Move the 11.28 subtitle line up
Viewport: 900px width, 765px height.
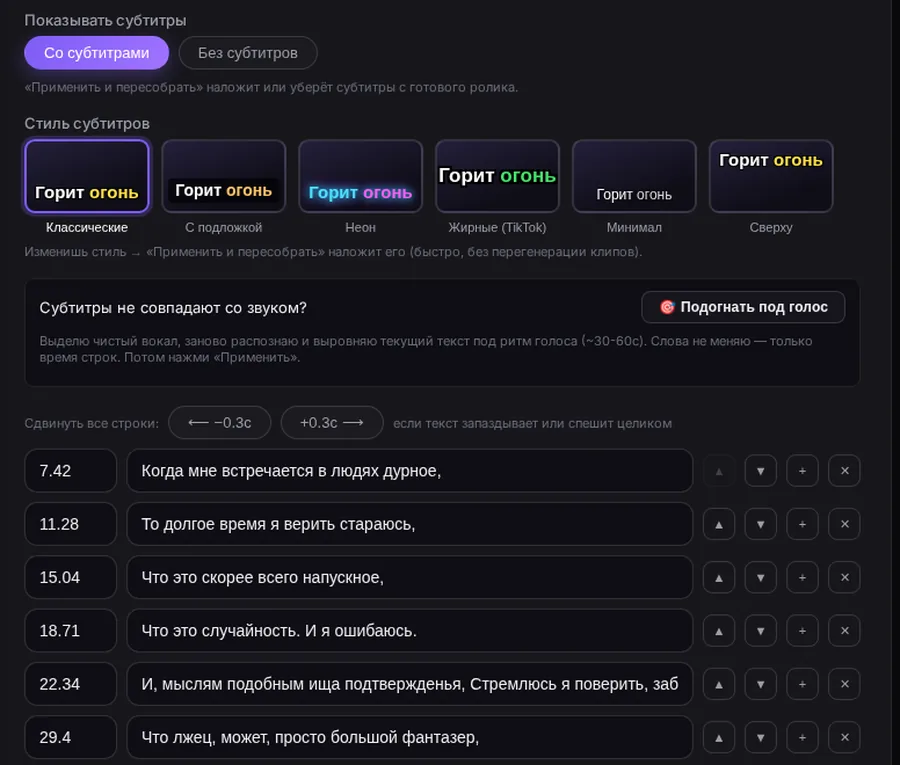click(x=719, y=524)
